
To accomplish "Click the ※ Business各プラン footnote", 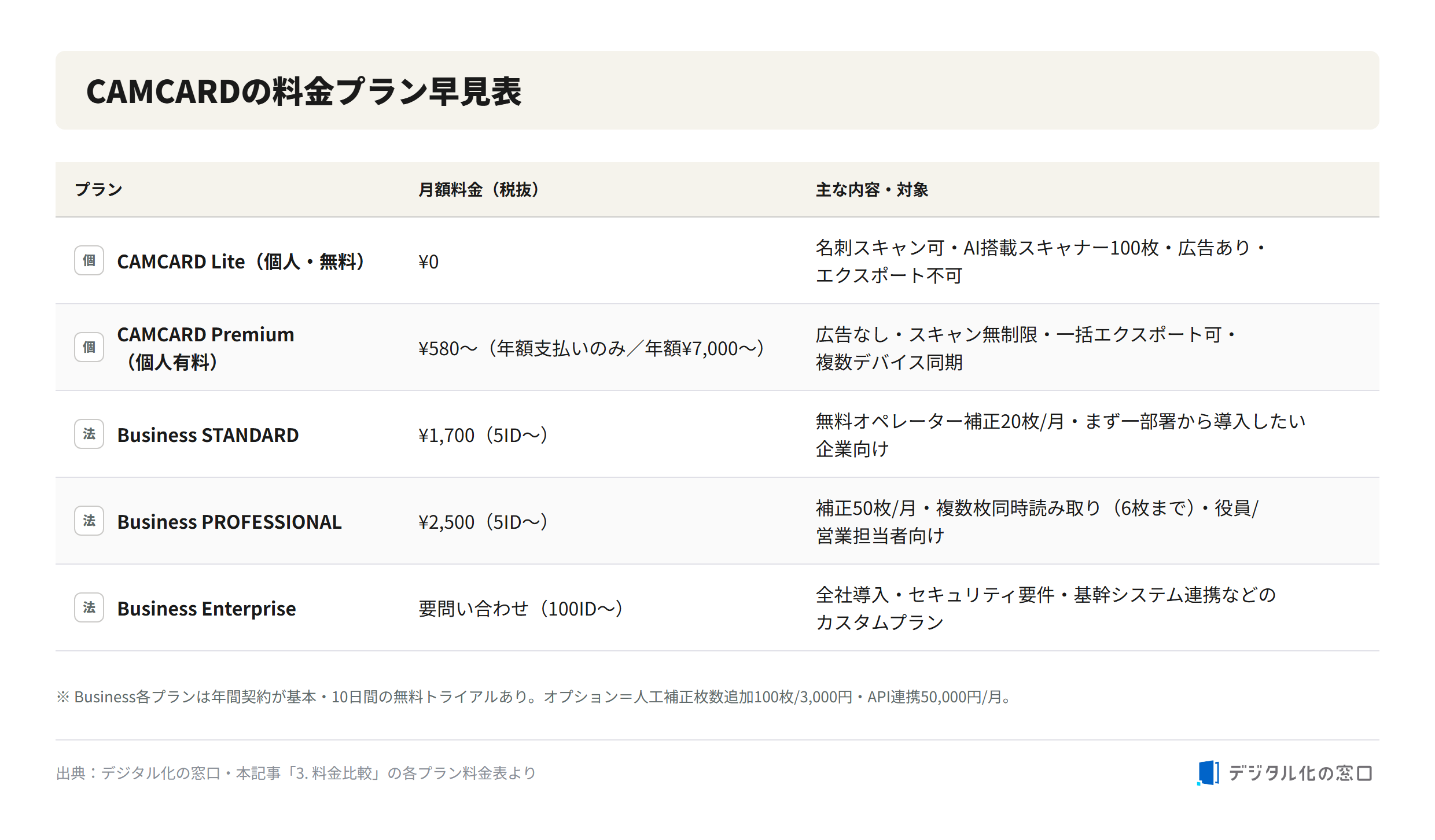I will click(534, 697).
